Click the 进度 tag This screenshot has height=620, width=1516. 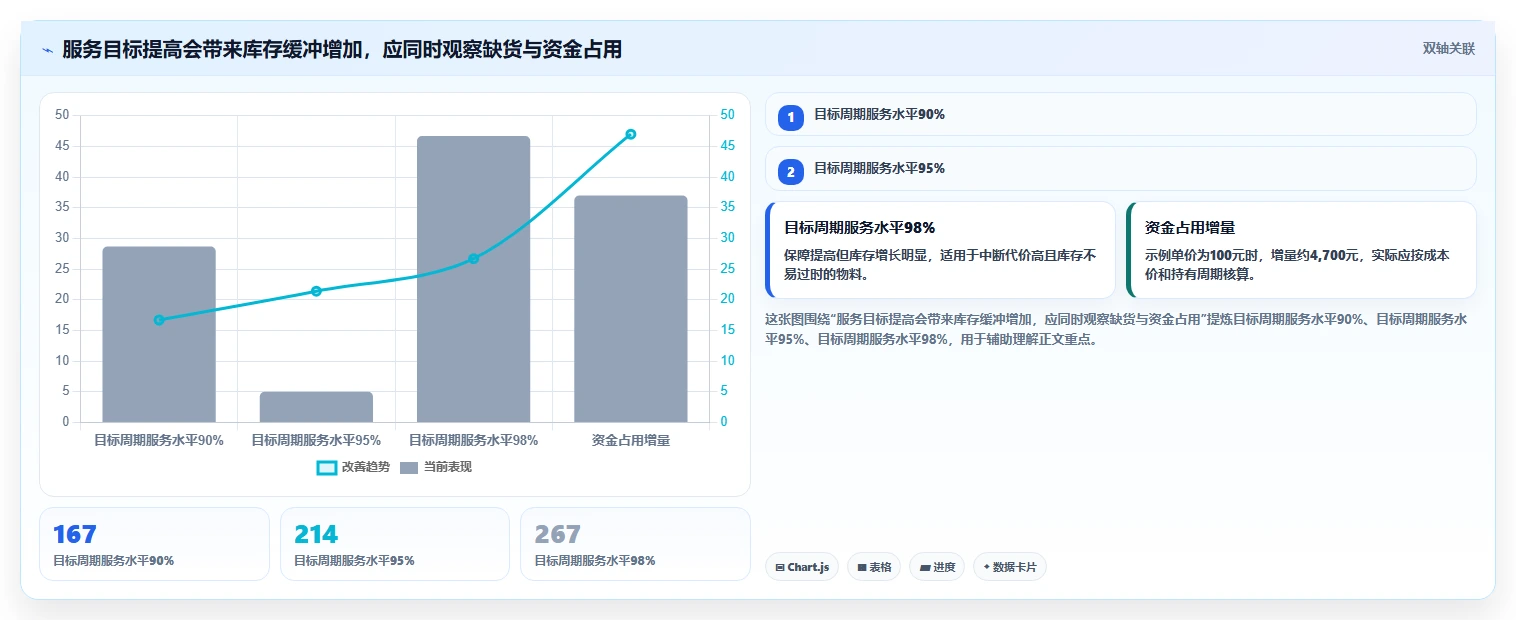[937, 567]
